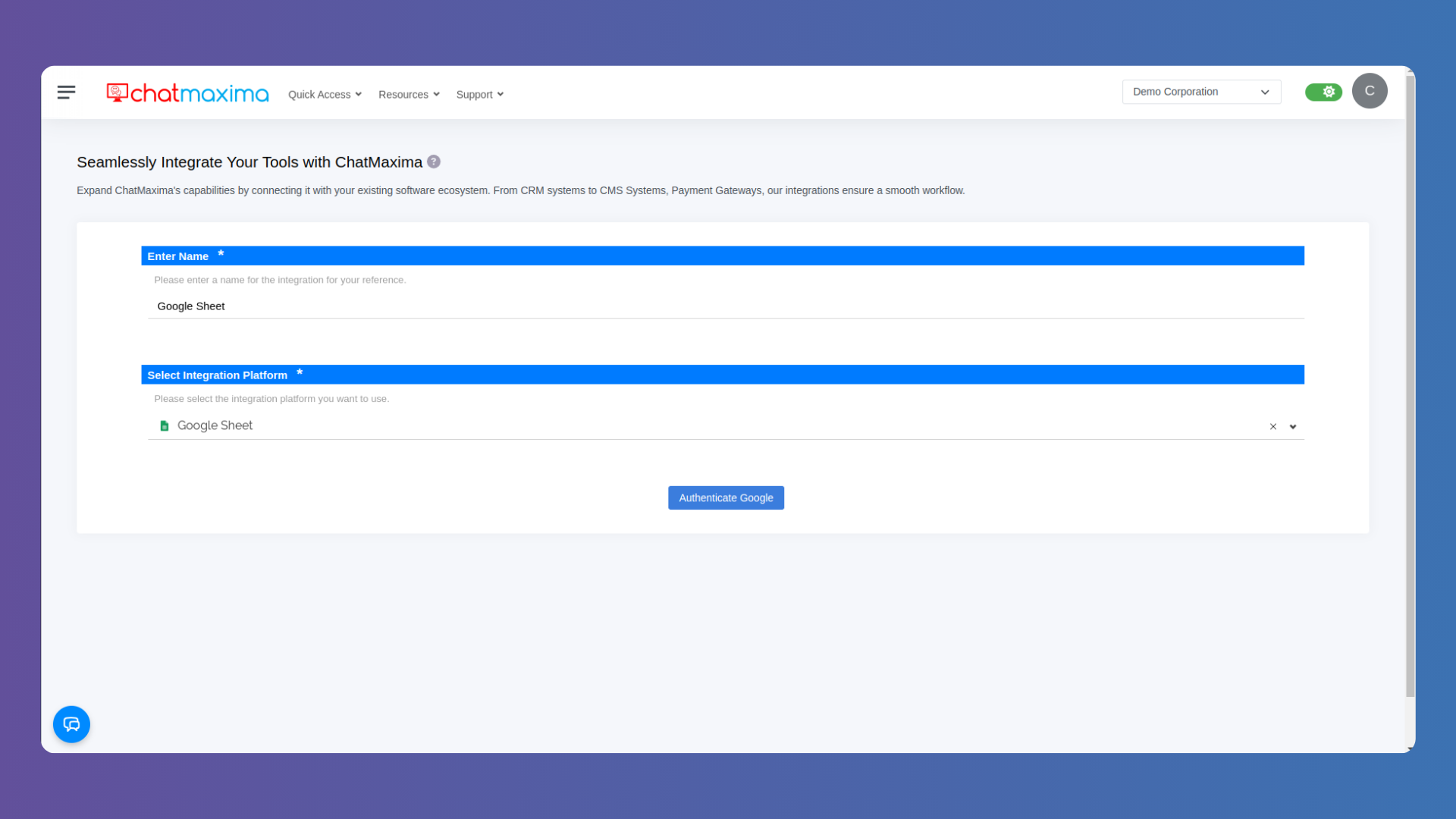
Task: Open the hamburger navigation menu
Action: (66, 92)
